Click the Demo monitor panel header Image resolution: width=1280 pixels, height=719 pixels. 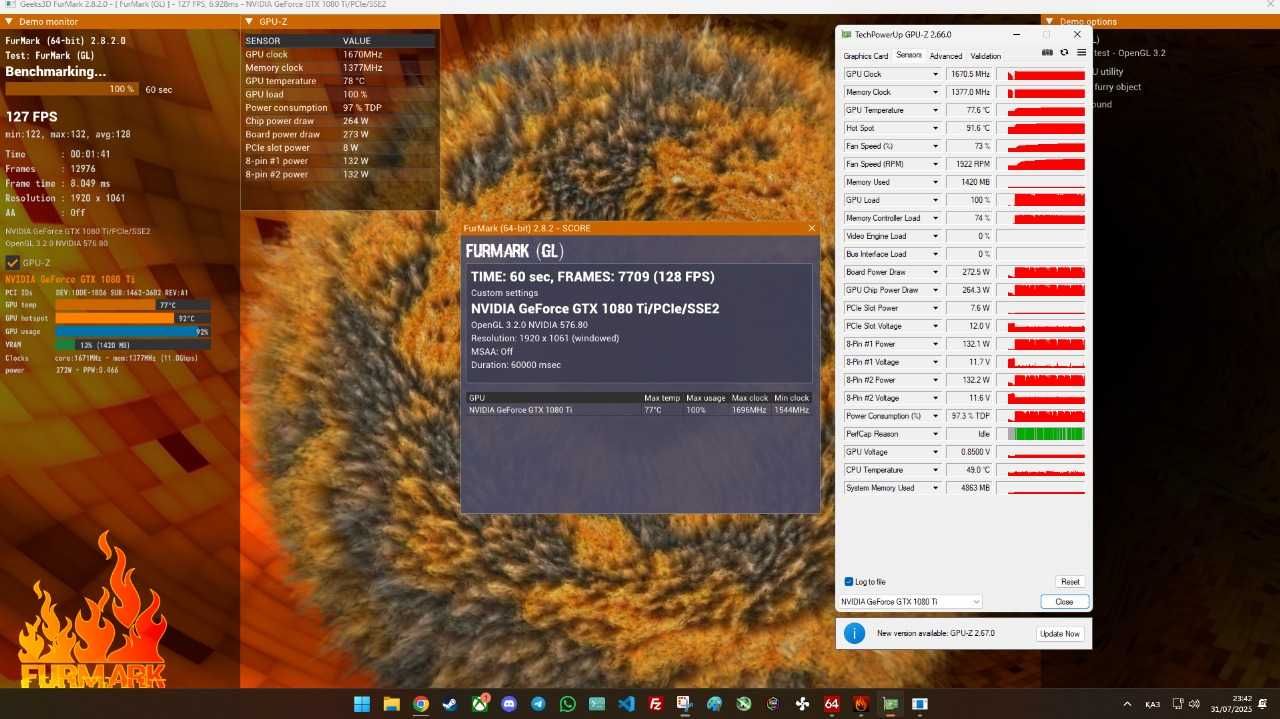pyautogui.click(x=120, y=21)
